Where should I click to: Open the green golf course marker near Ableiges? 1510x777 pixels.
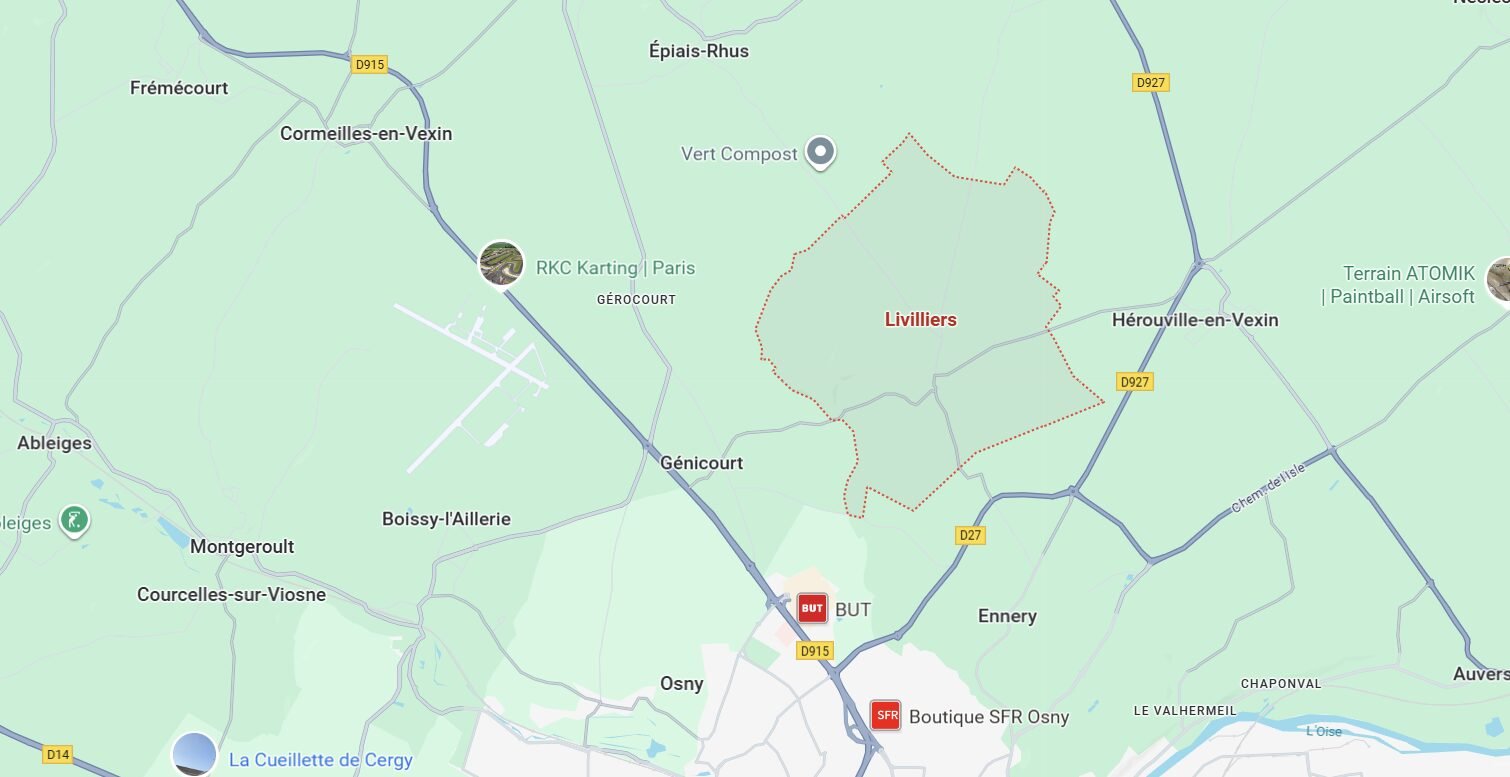[75, 520]
